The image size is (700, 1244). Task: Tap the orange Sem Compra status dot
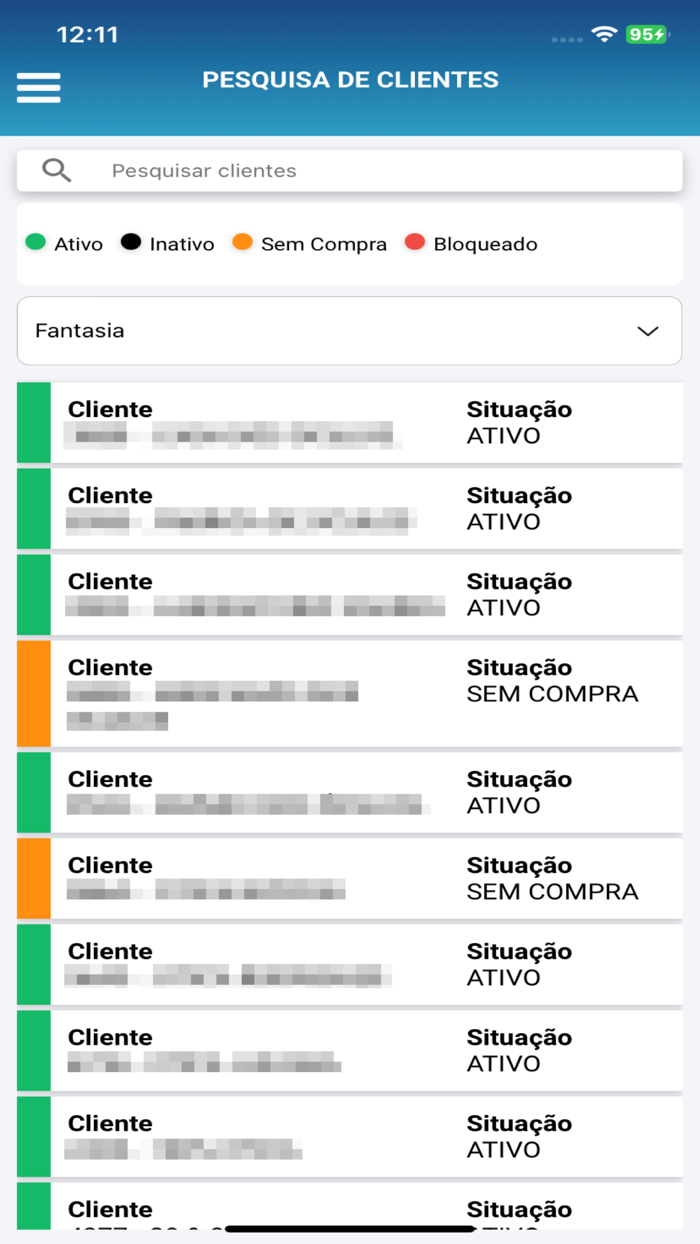[x=243, y=243]
